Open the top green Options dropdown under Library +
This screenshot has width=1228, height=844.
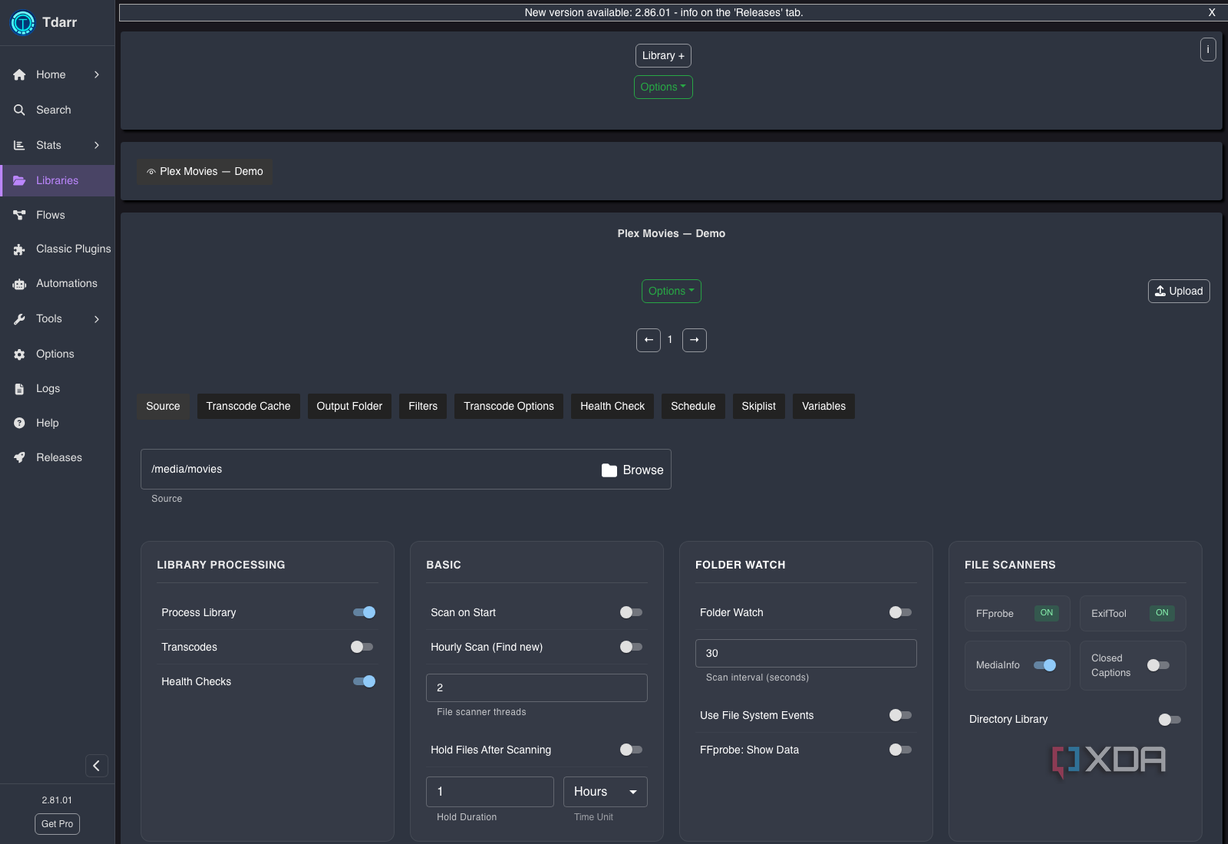(663, 87)
